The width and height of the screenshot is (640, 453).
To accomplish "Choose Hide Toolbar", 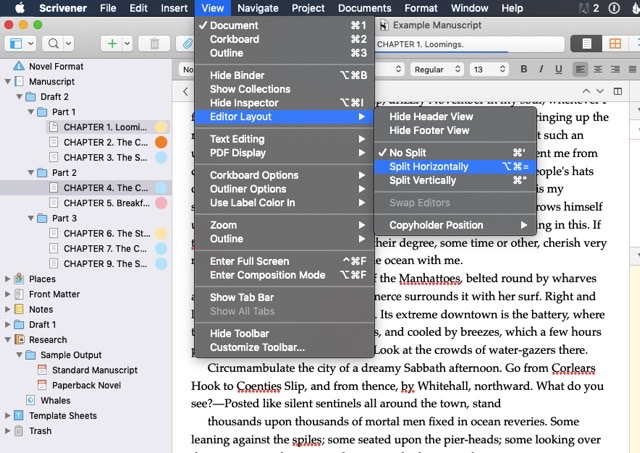I will [284, 333].
